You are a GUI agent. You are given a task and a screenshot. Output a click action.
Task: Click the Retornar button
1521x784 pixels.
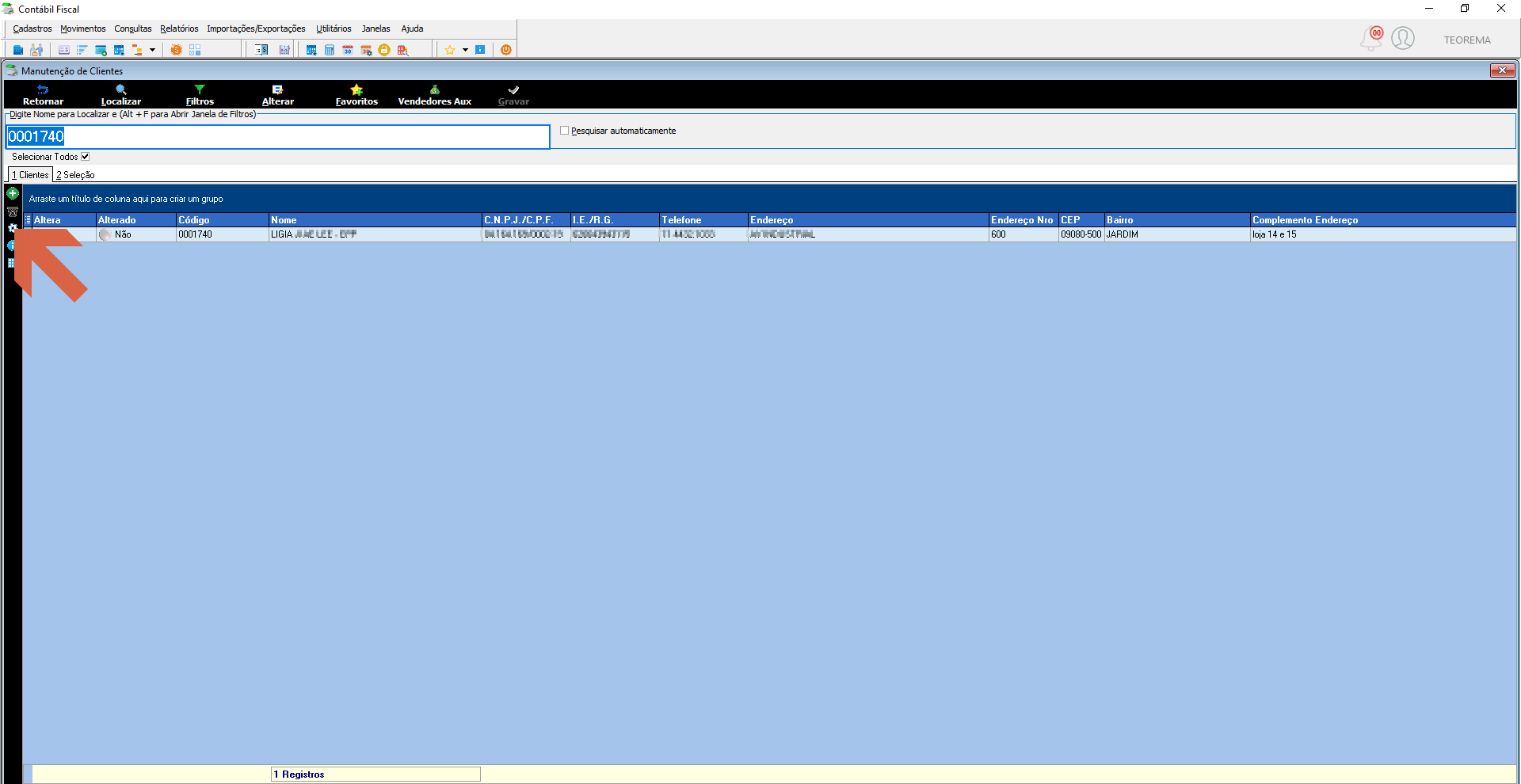pos(43,95)
